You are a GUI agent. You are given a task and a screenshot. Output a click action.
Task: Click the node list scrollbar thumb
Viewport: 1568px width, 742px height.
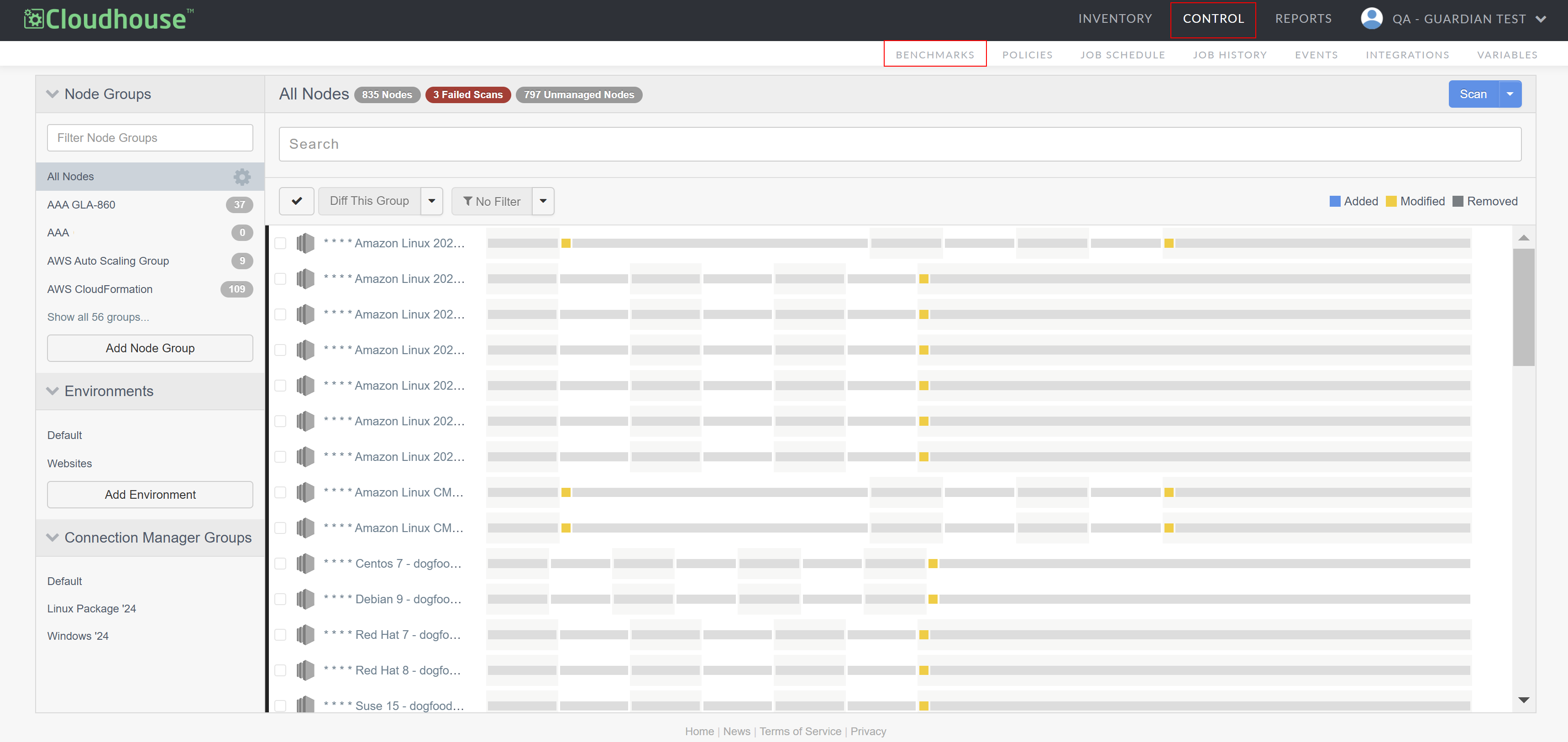coord(1524,308)
